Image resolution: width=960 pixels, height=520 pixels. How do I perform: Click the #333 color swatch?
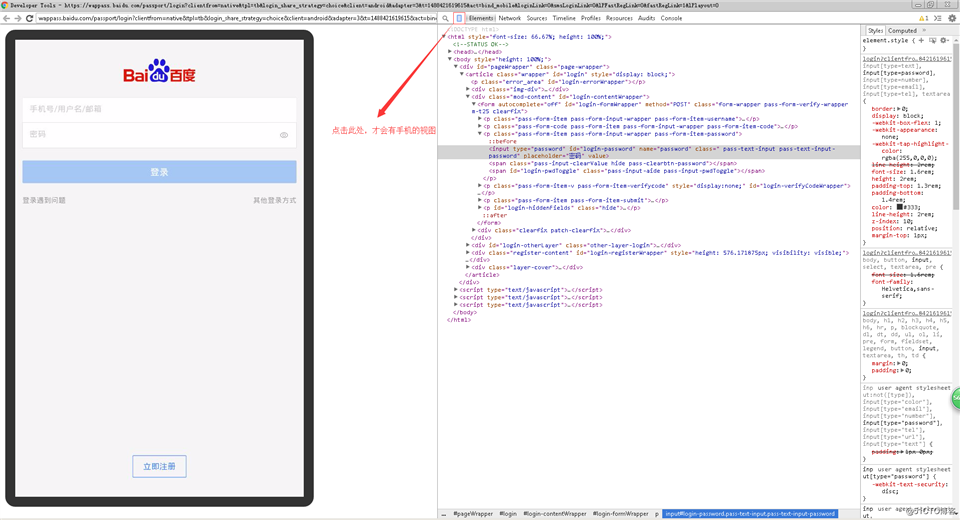click(899, 207)
